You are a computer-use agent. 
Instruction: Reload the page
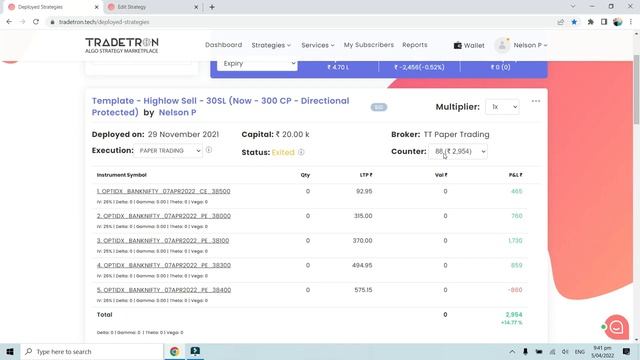point(36,22)
